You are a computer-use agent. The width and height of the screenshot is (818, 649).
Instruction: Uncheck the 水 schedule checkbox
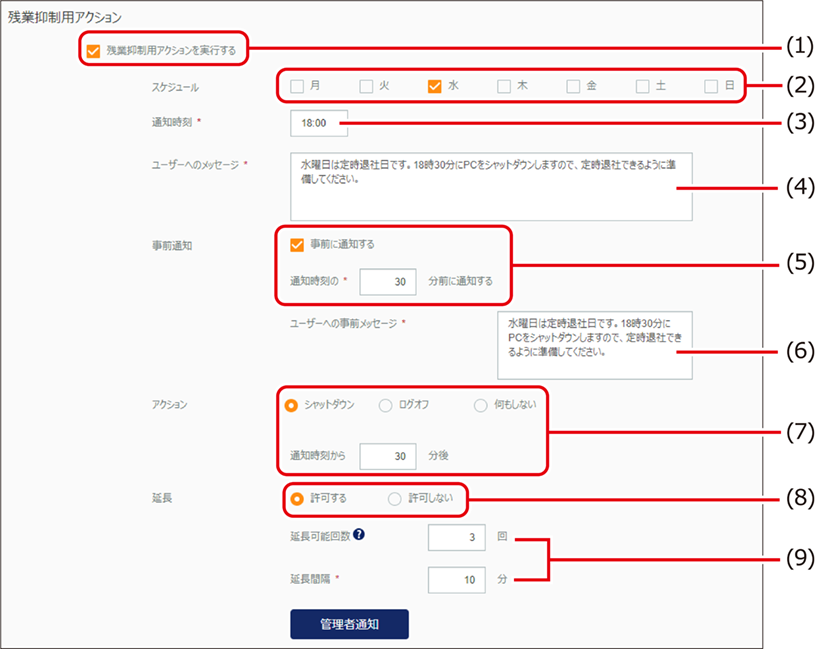coord(435,86)
